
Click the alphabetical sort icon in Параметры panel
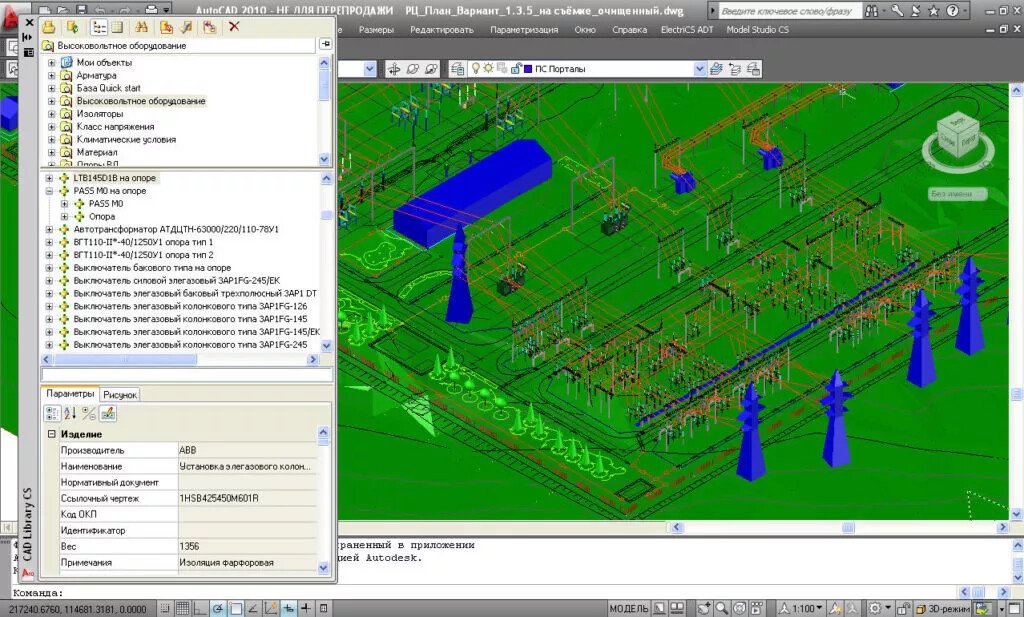click(70, 413)
